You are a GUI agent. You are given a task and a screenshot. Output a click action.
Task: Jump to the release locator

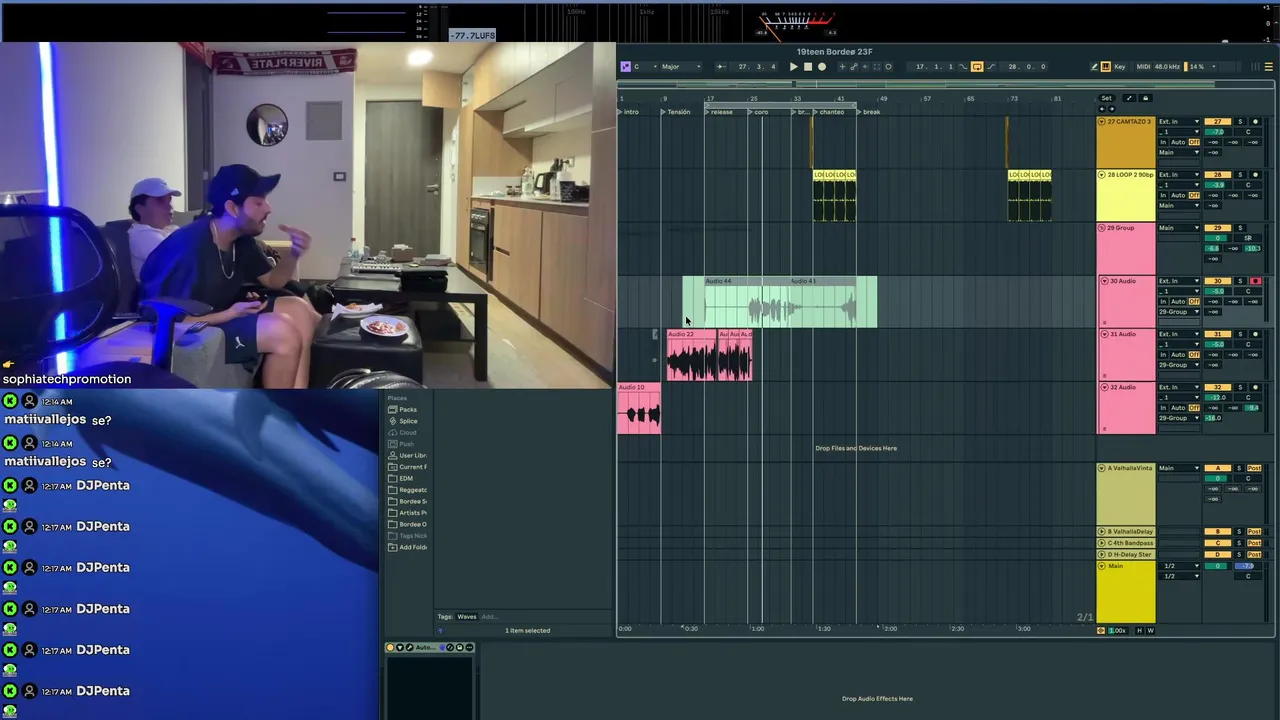[719, 112]
